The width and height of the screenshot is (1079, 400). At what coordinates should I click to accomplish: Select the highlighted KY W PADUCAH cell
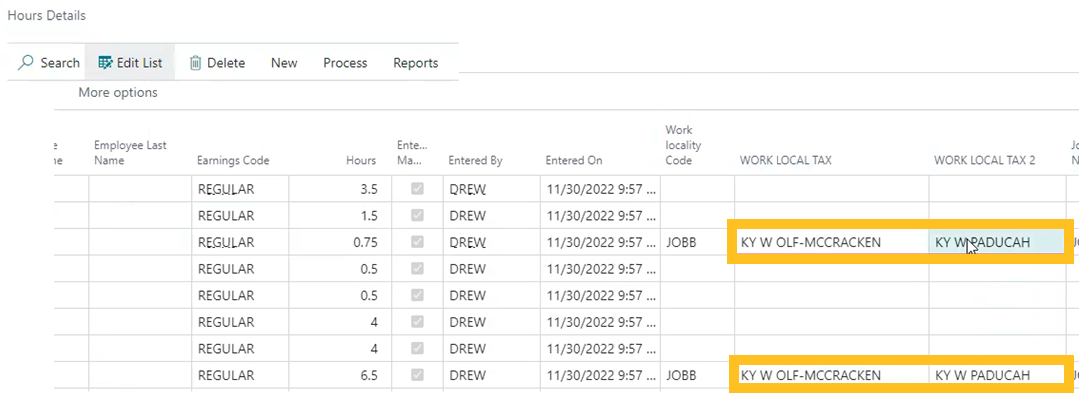(995, 242)
